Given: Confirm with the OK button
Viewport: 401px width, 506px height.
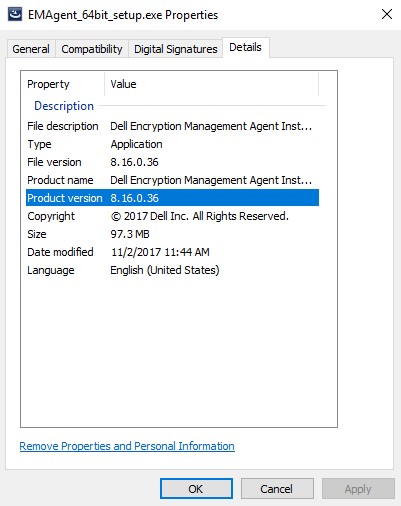Looking at the screenshot, I should pyautogui.click(x=196, y=489).
